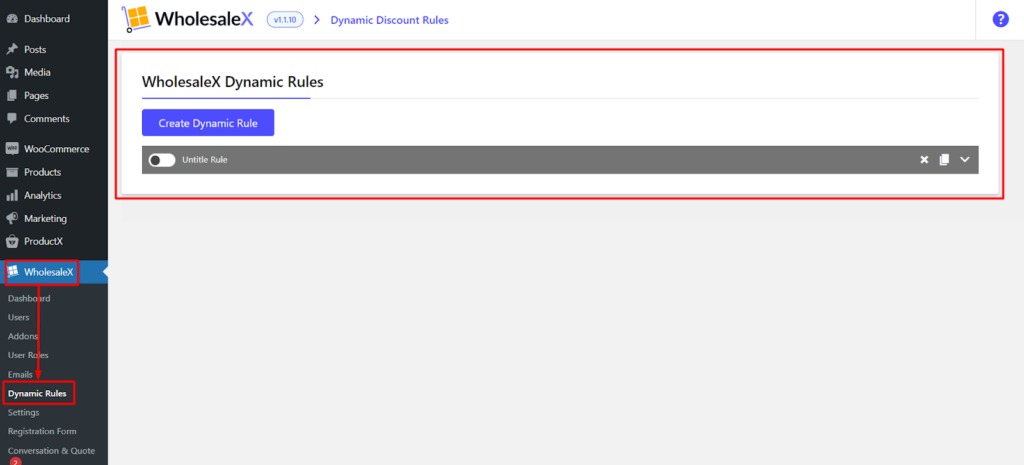Open the Pages menu

(37, 95)
